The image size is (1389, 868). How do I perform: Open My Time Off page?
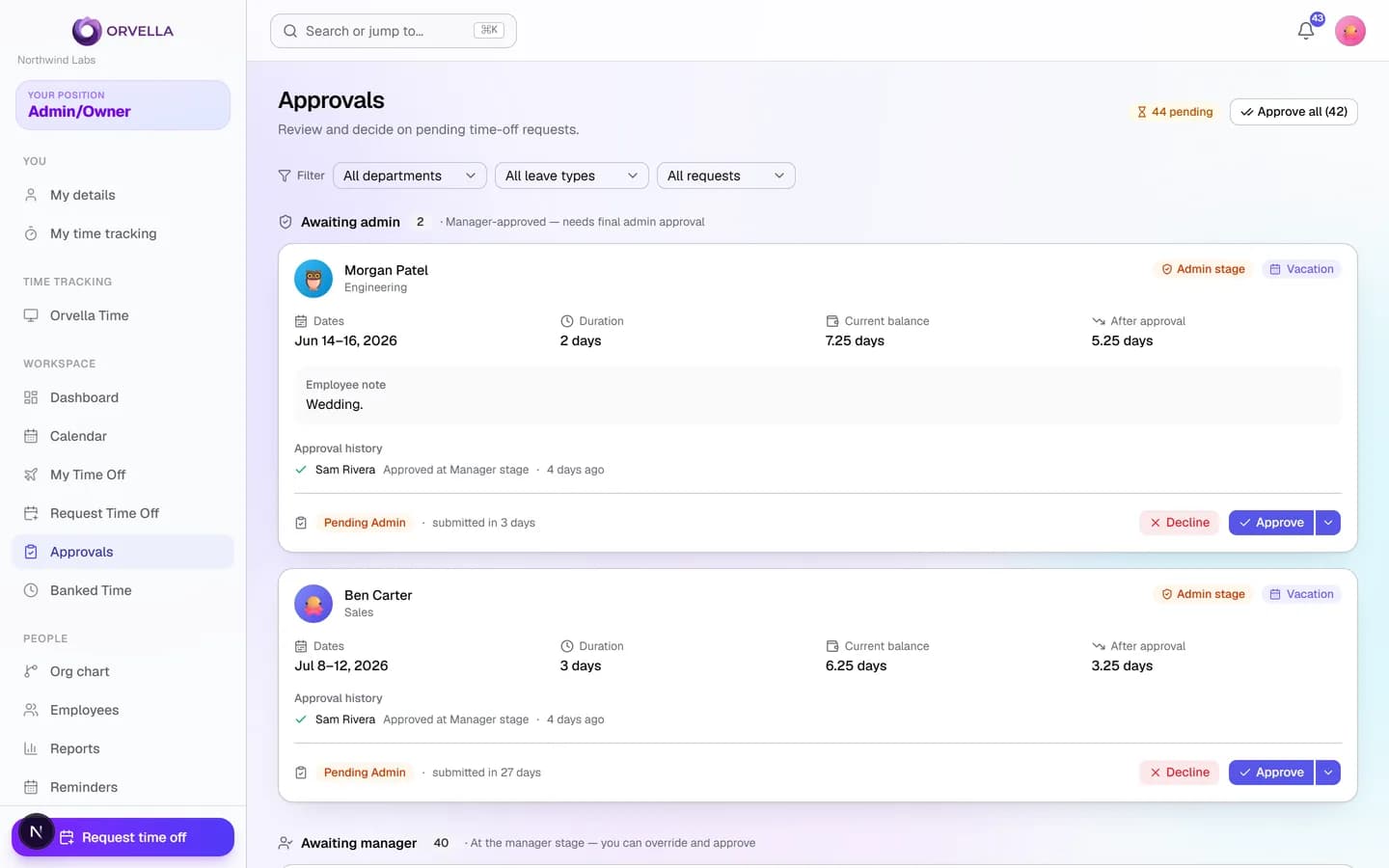(123, 475)
